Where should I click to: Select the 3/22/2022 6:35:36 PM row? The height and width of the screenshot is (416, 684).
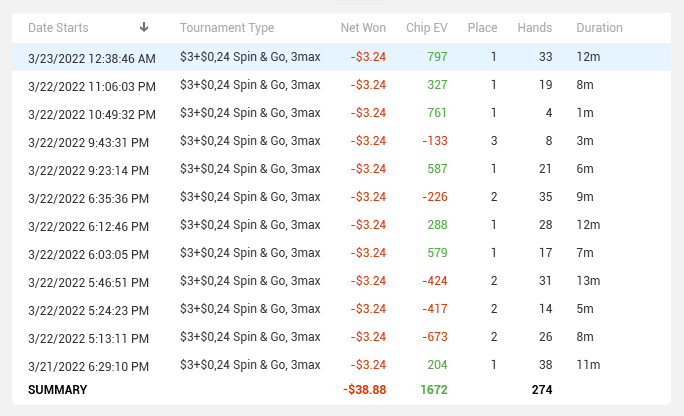(341, 197)
